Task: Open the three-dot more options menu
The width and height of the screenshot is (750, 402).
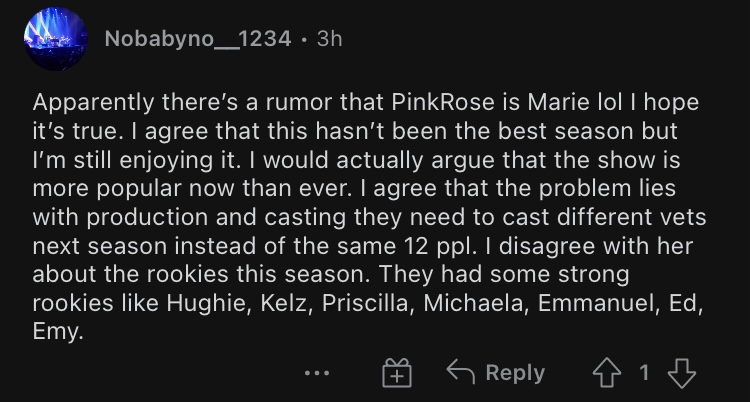Action: coord(317,373)
